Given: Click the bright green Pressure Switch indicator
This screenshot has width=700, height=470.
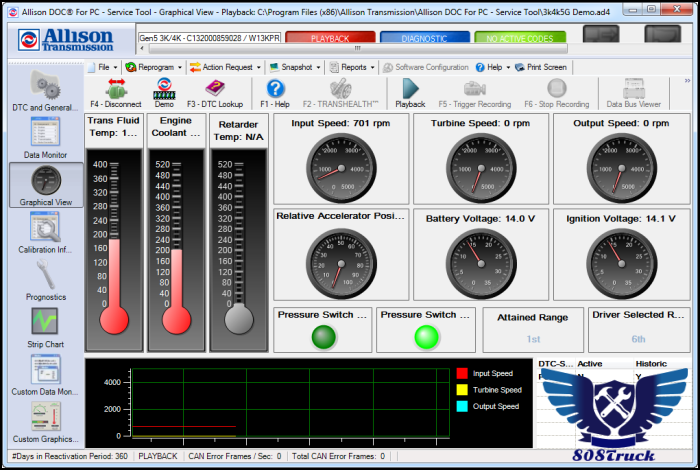Looking at the screenshot, I should point(427,336).
